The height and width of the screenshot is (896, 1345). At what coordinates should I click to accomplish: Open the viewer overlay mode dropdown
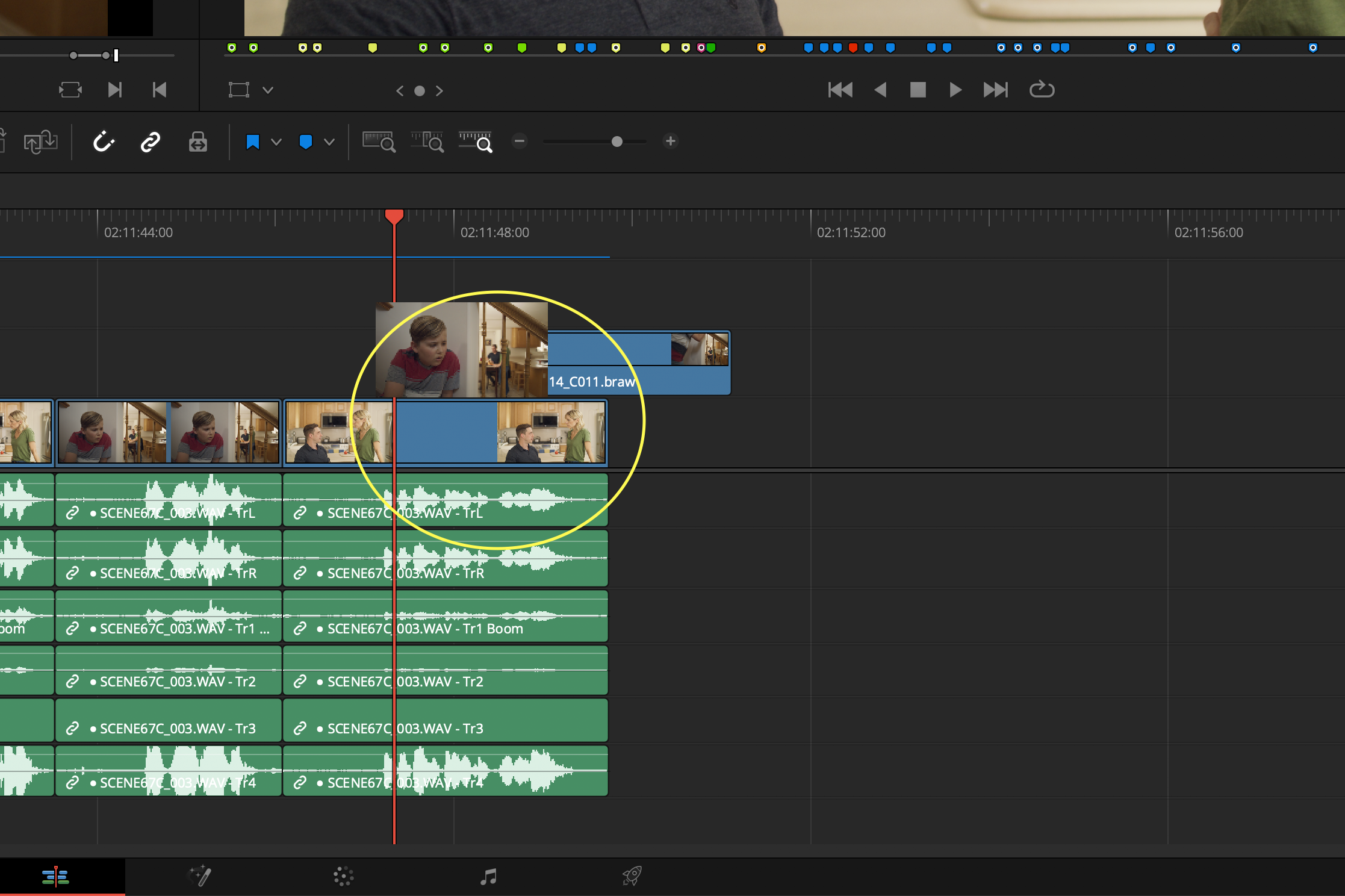268,90
